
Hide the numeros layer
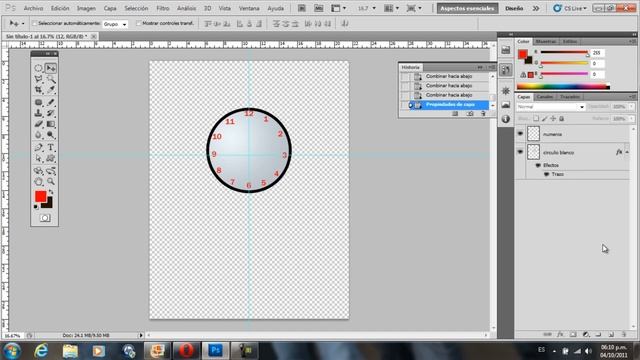[x=520, y=133]
